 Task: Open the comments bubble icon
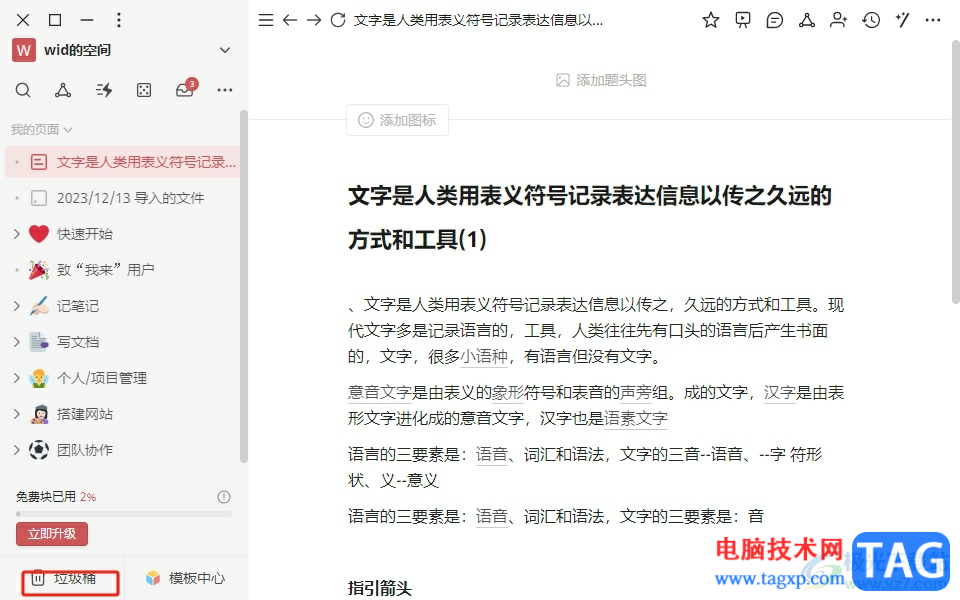click(774, 20)
